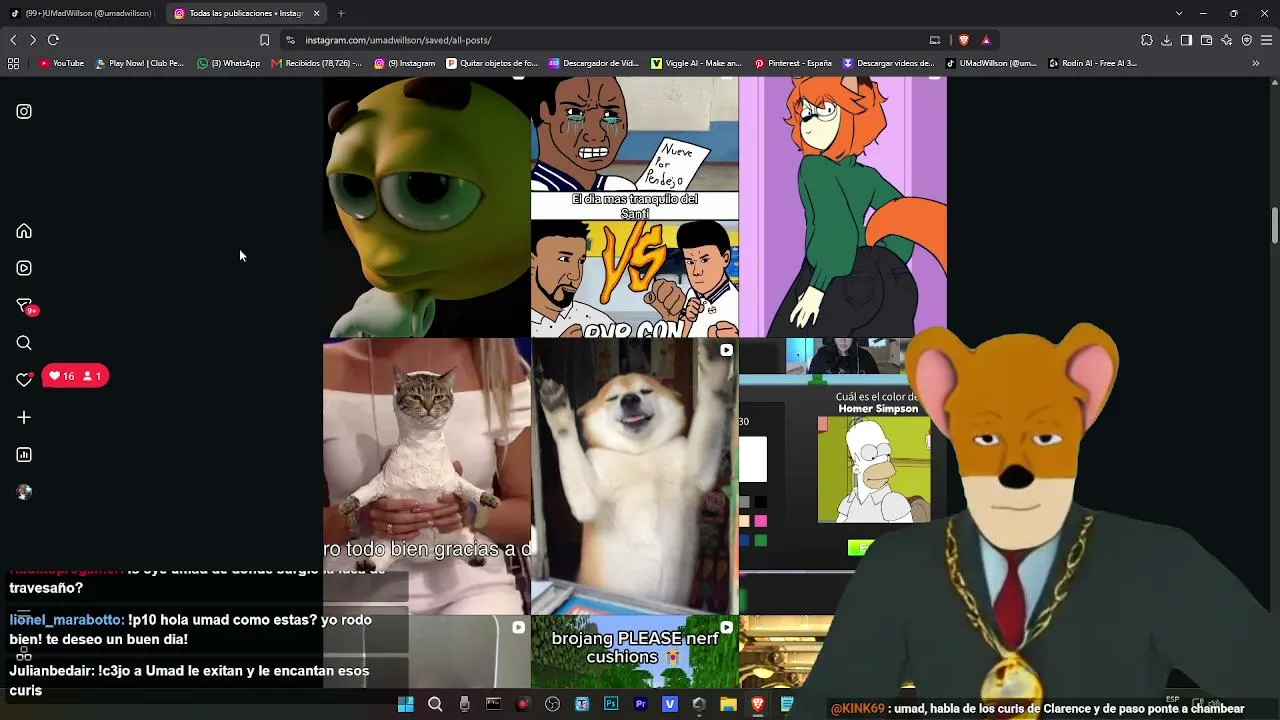This screenshot has width=1280, height=720.
Task: Open the Descargador de Vídeos bookmark
Action: click(594, 63)
